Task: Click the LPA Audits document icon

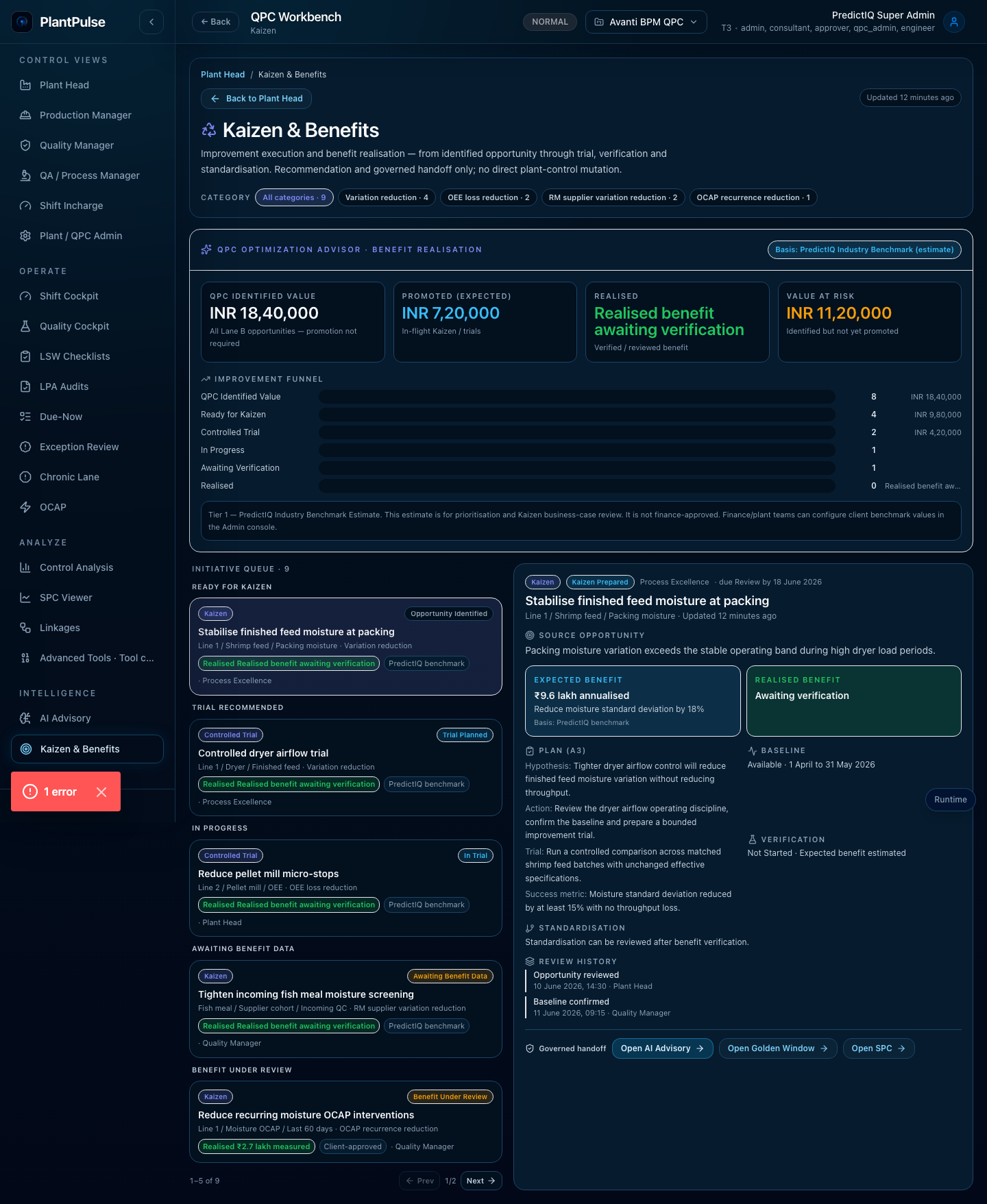Action: (25, 386)
